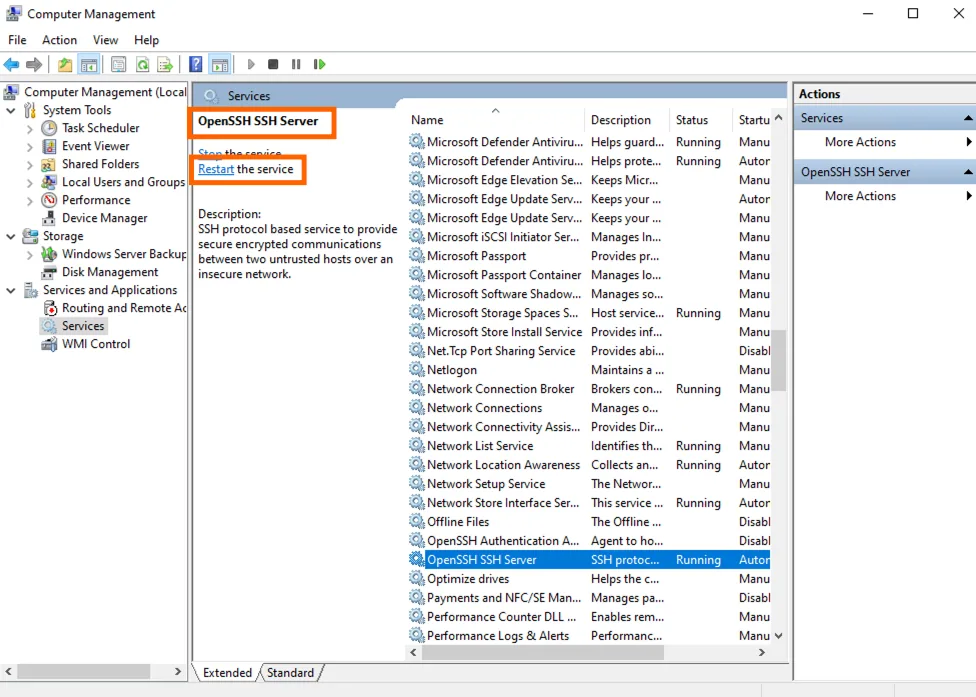
Task: Select the Optimize drives service row
Action: click(x=589, y=579)
